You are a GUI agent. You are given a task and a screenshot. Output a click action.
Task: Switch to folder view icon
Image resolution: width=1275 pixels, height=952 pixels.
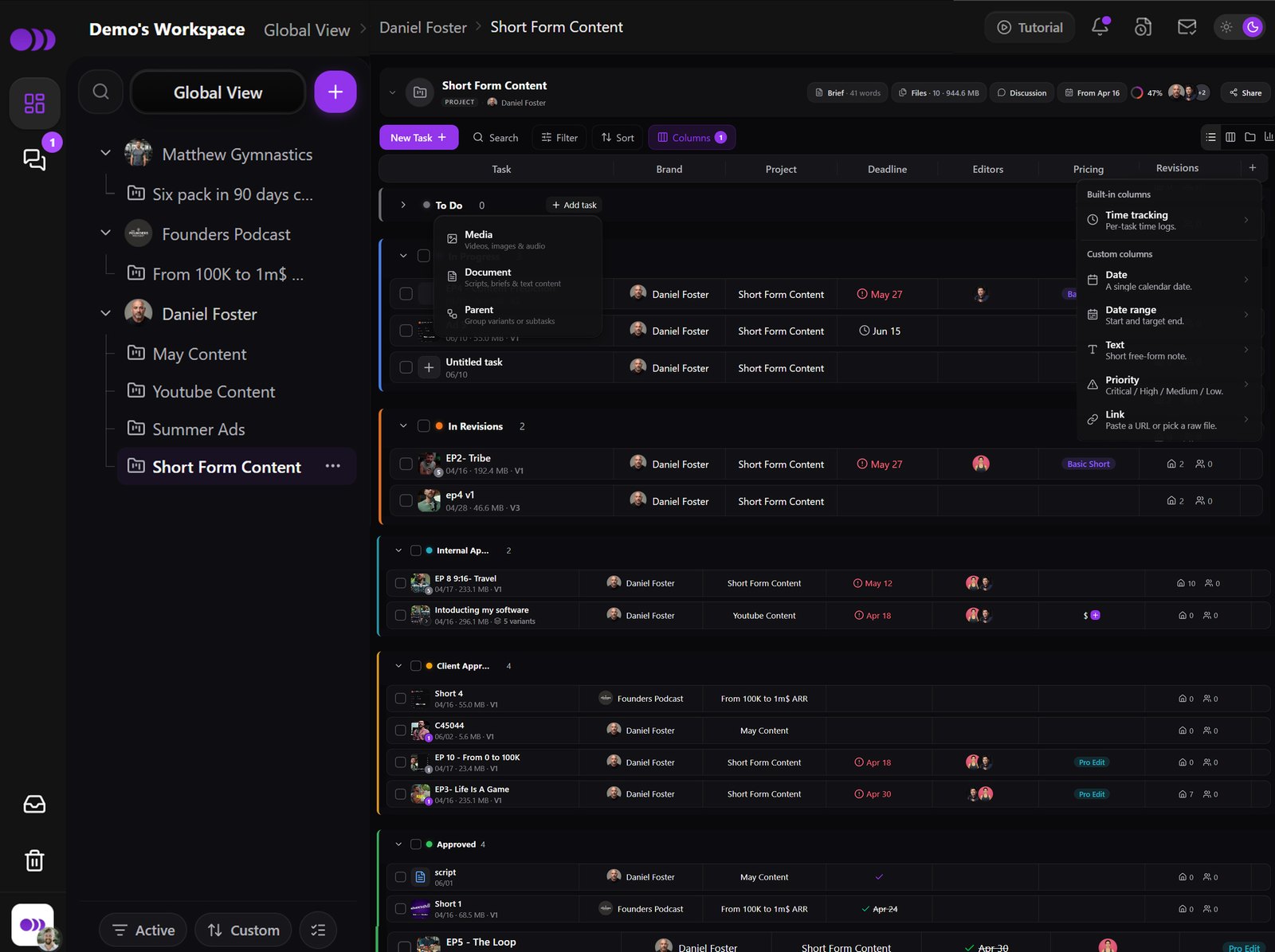coord(1250,137)
